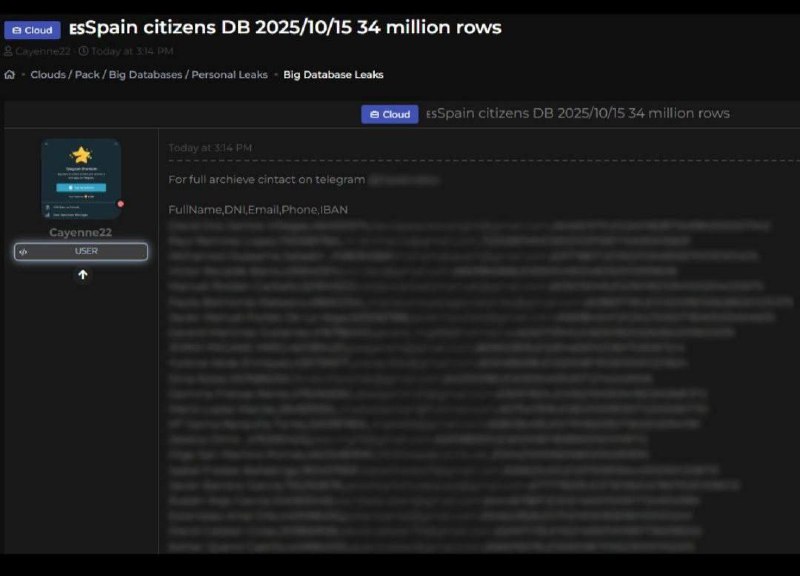Click the code icon inside the USER badge
Viewport: 800px width, 576px height.
click(24, 252)
